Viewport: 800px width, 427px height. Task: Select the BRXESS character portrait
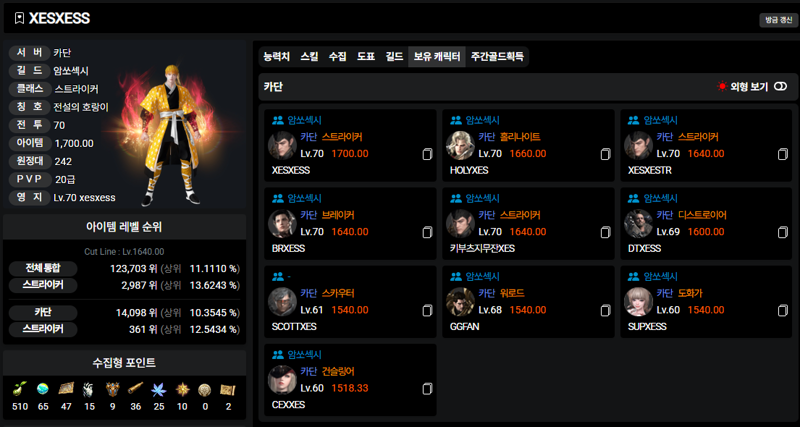coord(282,223)
